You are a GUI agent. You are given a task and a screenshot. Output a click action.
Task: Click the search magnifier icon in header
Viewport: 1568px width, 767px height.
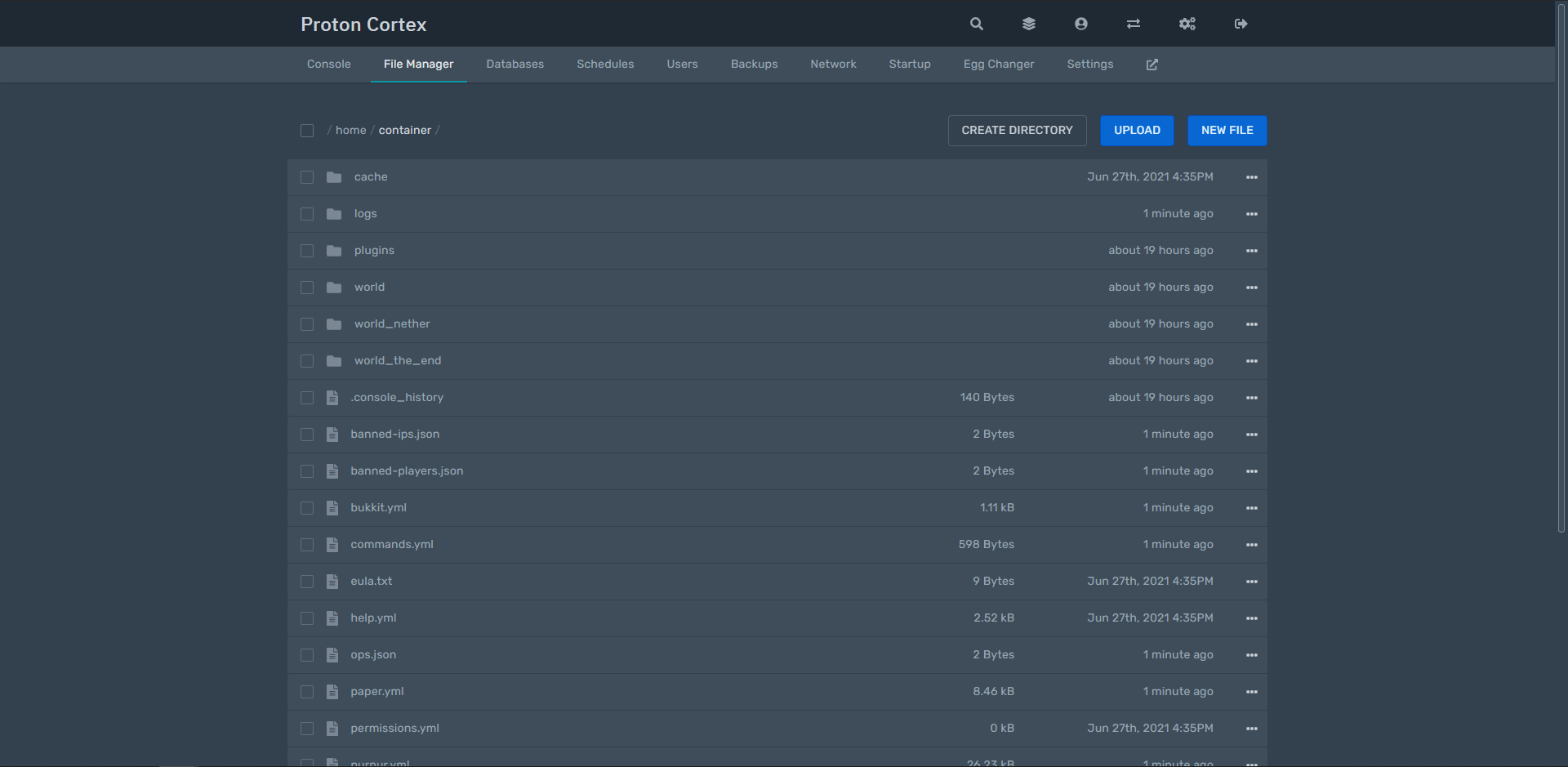pyautogui.click(x=976, y=24)
